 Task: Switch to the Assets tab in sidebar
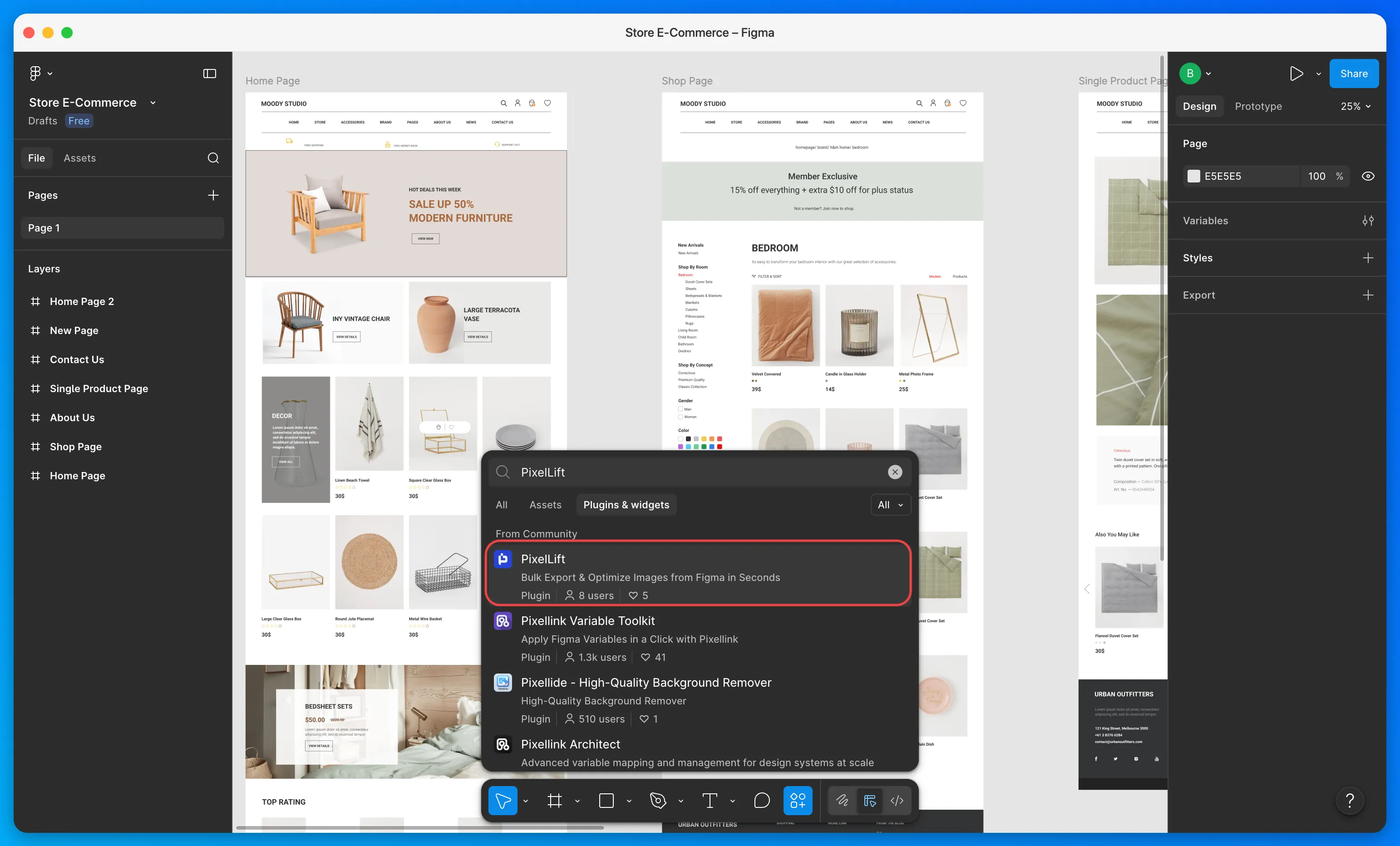79,158
